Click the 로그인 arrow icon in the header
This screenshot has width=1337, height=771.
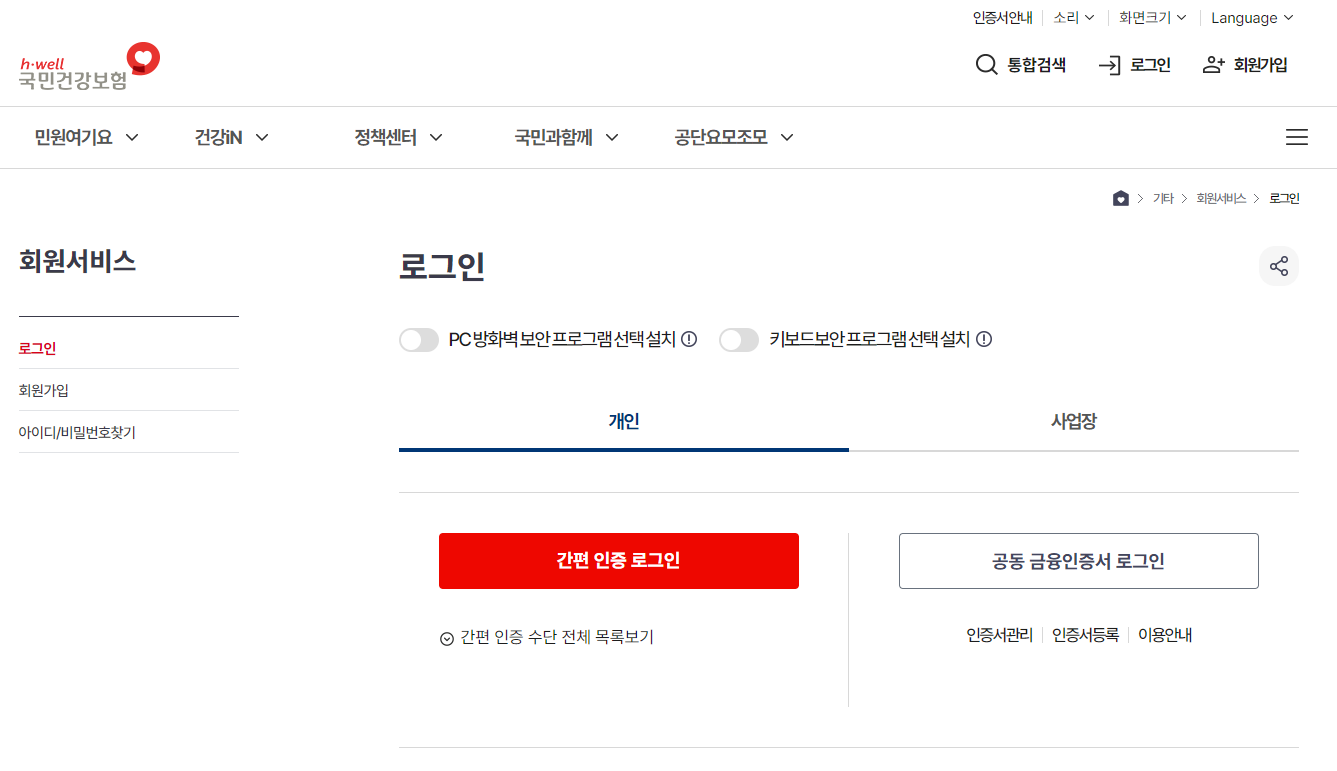[1108, 64]
